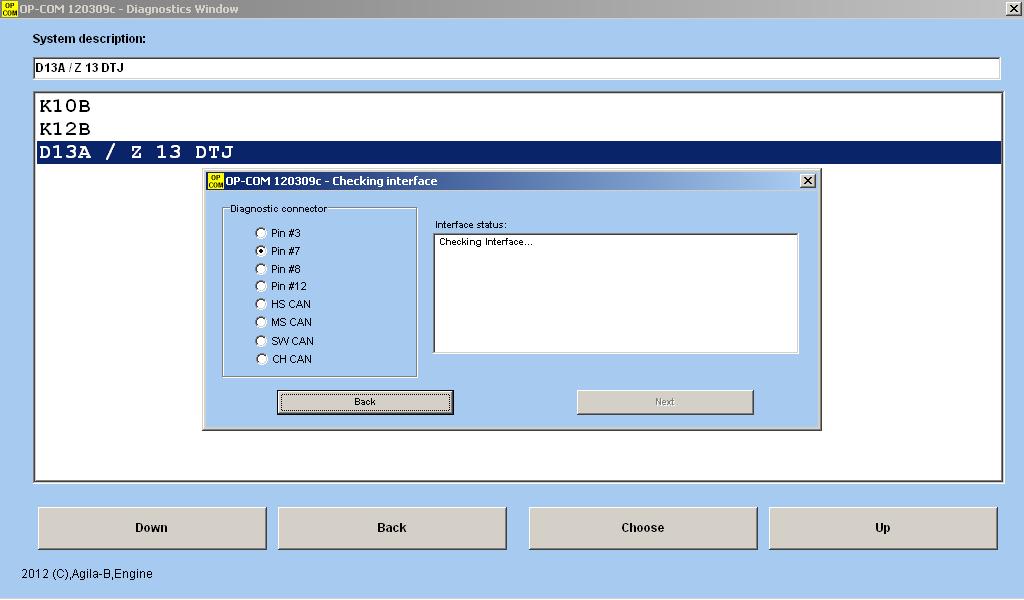This screenshot has height=600, width=1024.
Task: Close the Checking interface dialog
Action: pos(808,181)
